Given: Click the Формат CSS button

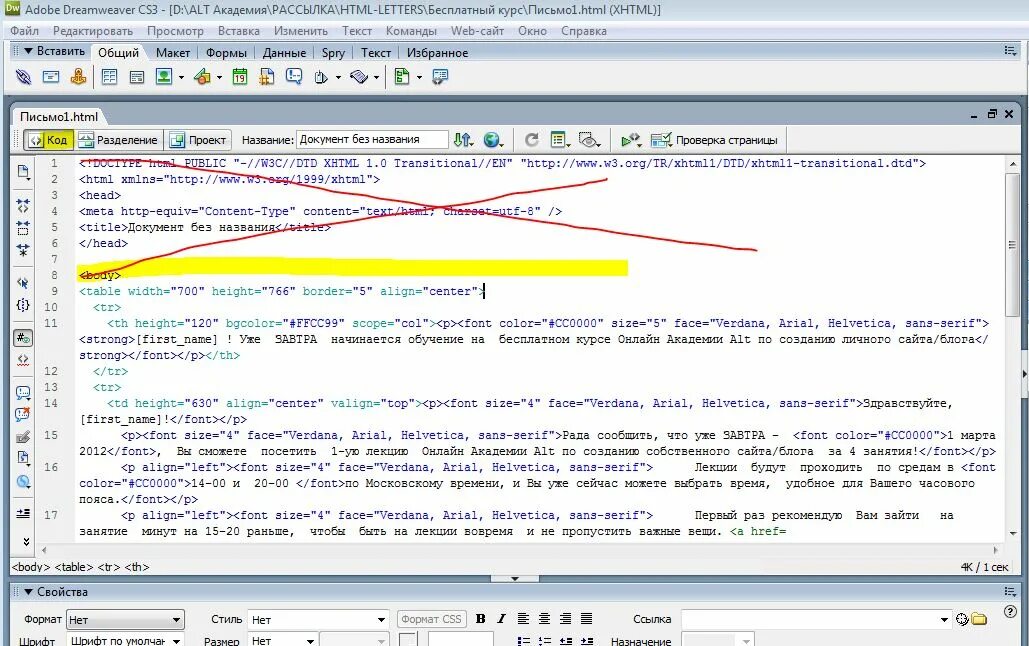Looking at the screenshot, I should pos(431,619).
